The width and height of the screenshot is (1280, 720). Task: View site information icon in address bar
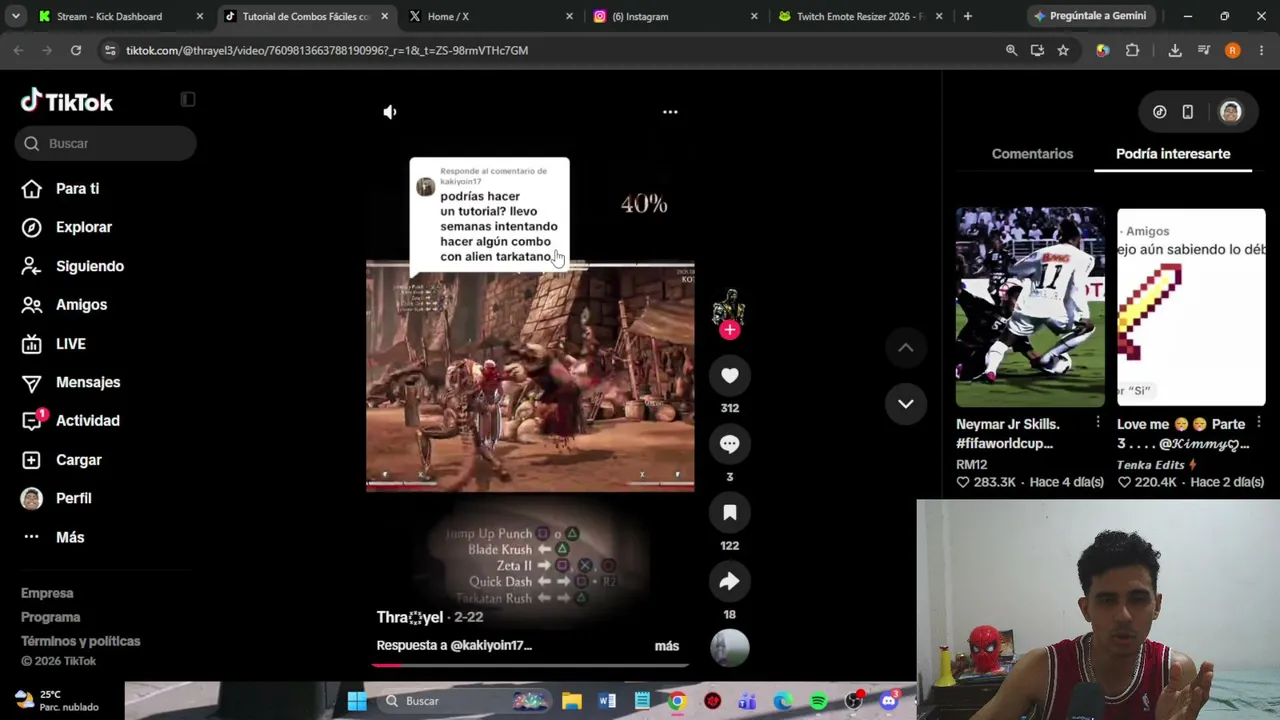click(109, 50)
